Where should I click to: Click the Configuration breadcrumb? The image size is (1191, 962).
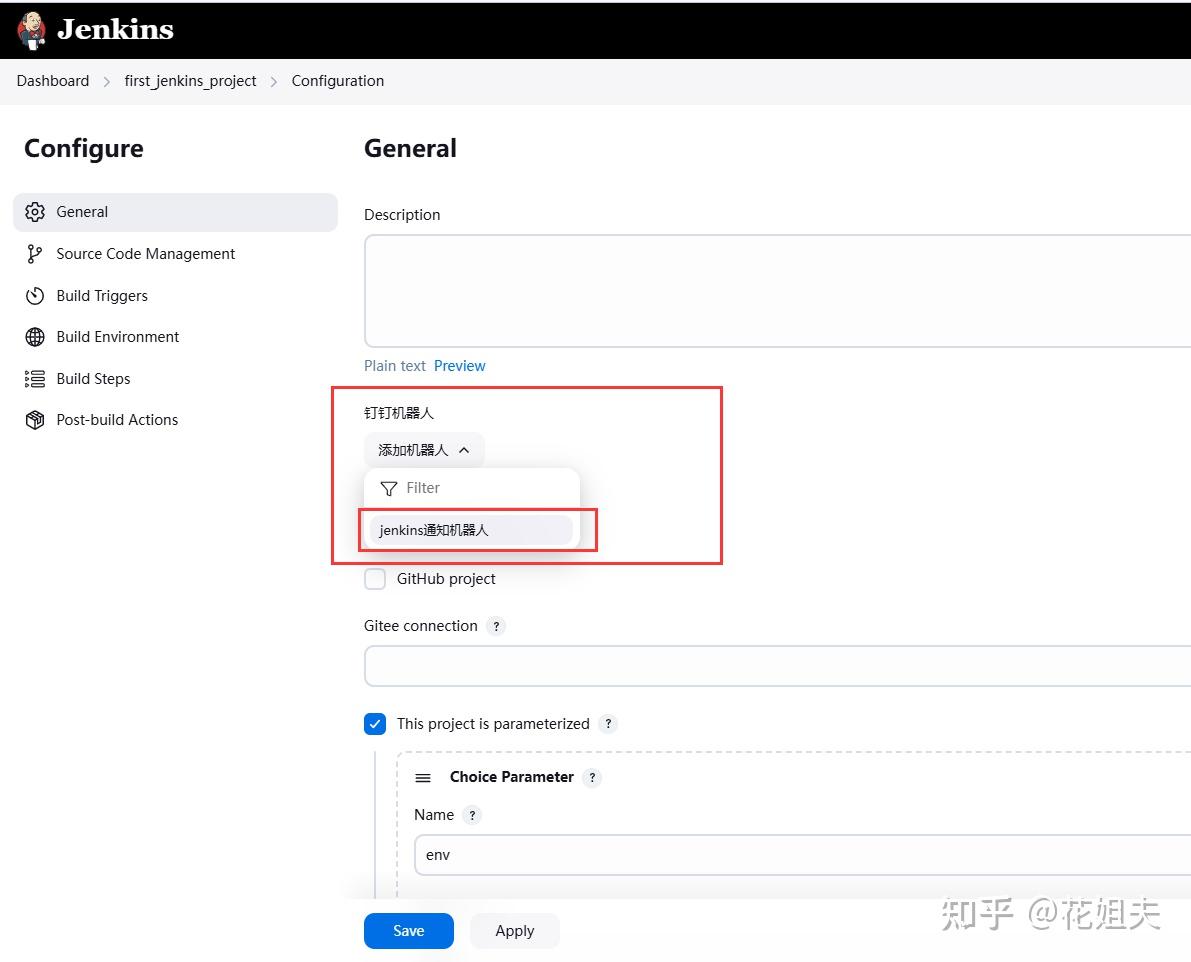(337, 80)
